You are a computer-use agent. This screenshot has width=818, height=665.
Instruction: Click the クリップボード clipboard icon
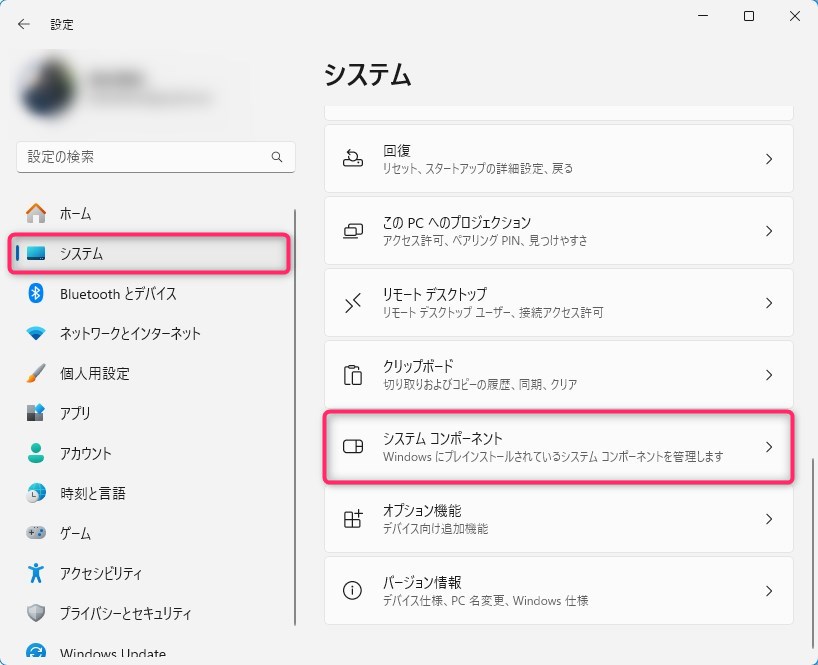pos(353,375)
